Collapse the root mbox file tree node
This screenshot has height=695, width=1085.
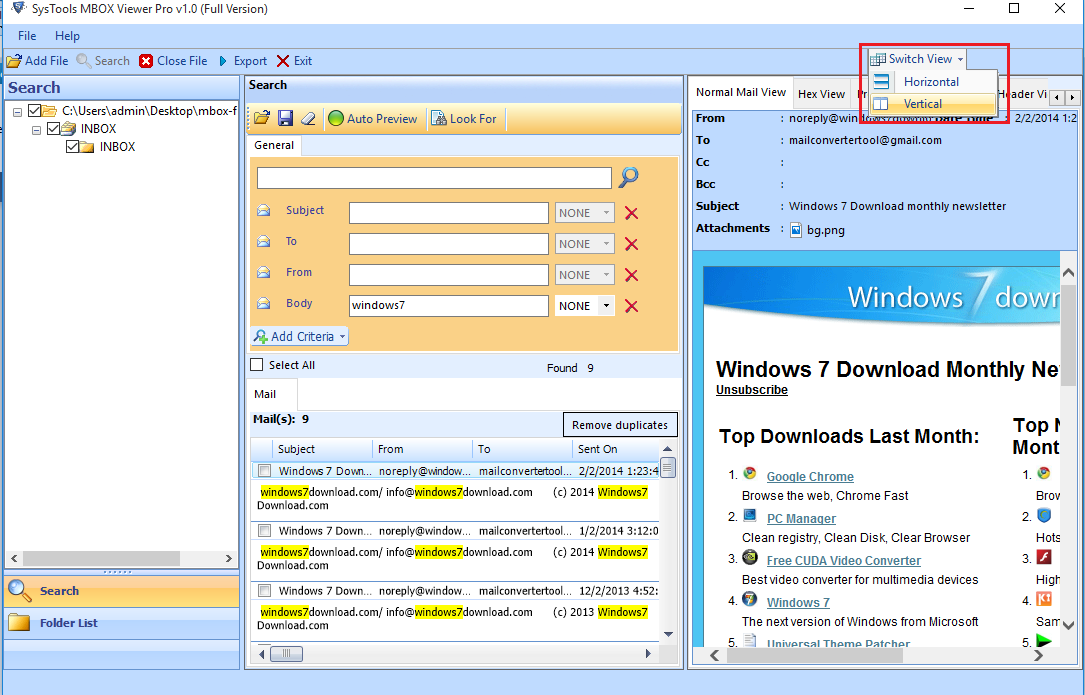coord(18,111)
